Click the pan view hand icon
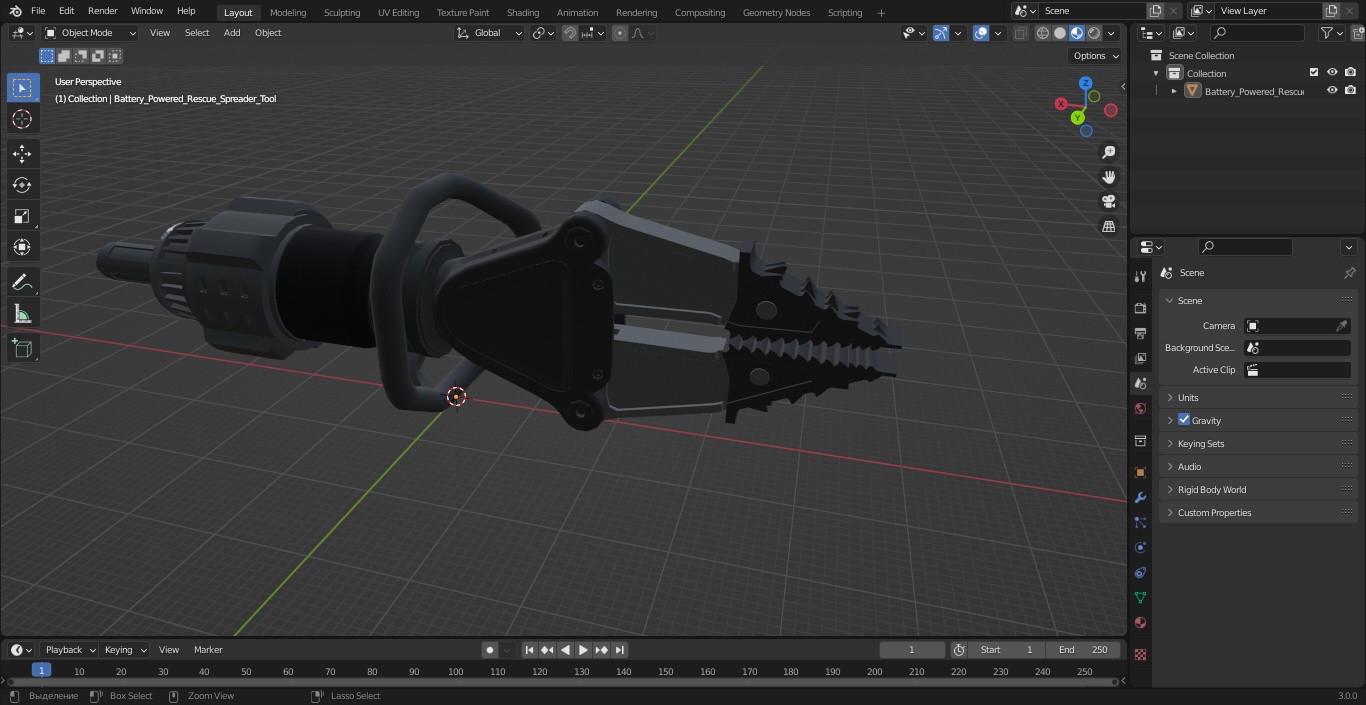This screenshot has height=705, width=1366. click(x=1108, y=177)
